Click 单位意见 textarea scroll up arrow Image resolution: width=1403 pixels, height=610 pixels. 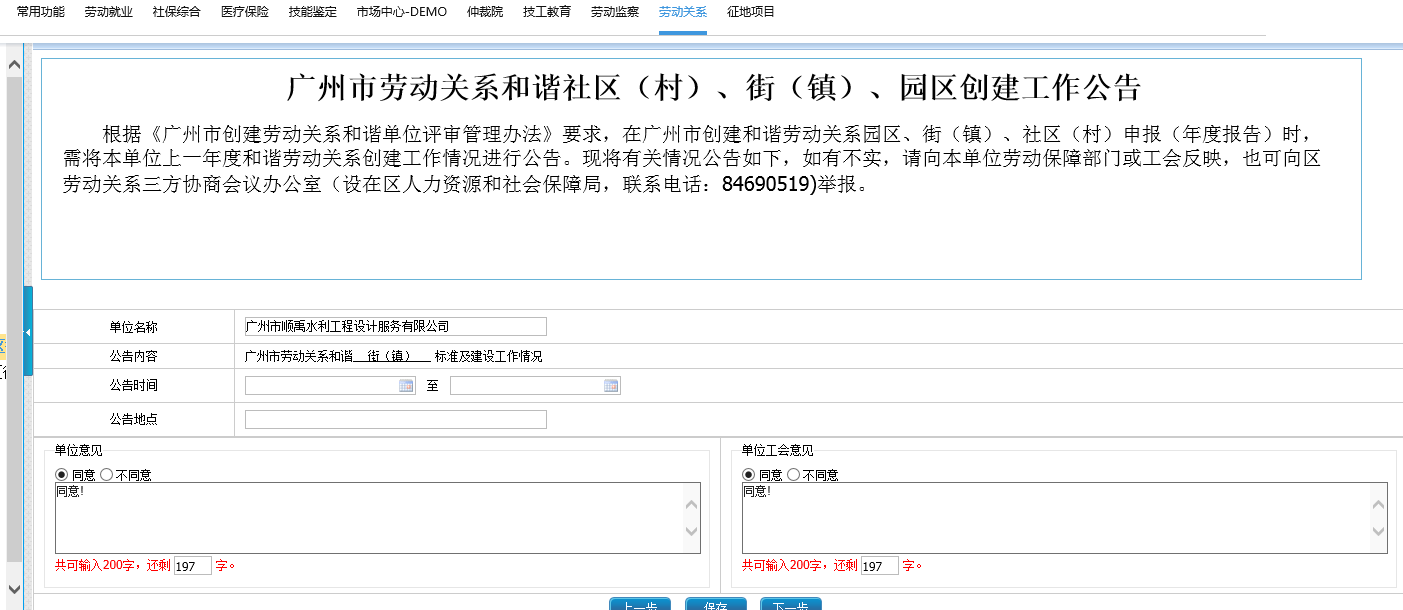(691, 506)
